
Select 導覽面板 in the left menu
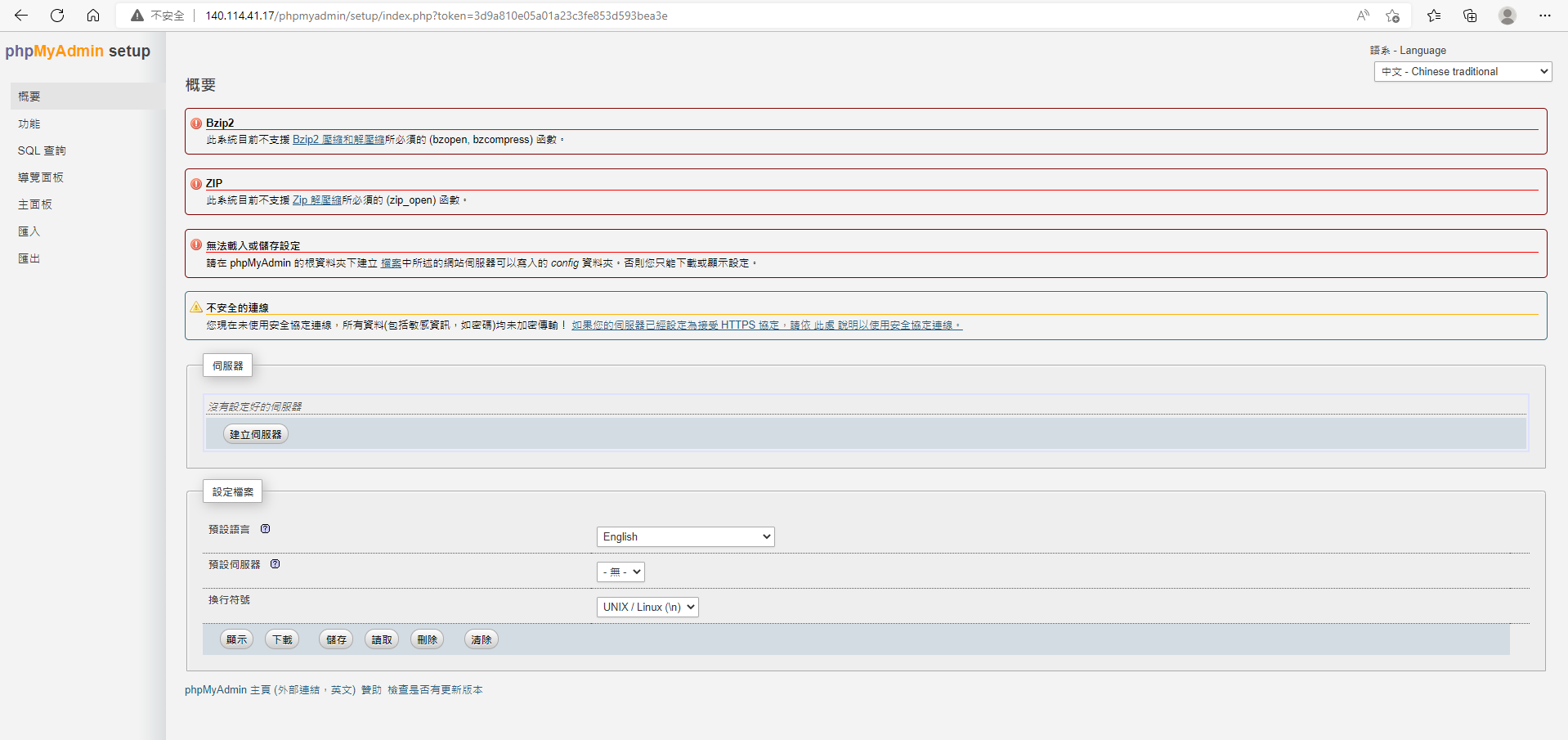(41, 177)
